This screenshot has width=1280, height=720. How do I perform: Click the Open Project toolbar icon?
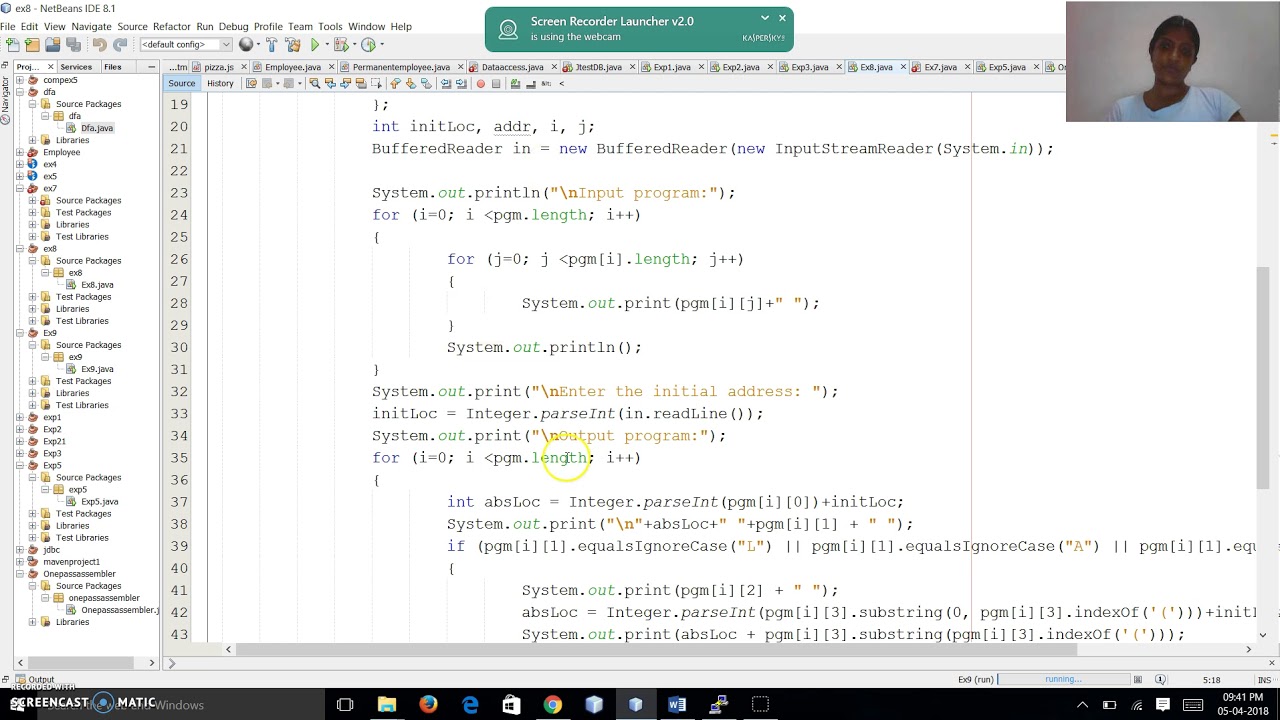click(x=52, y=45)
